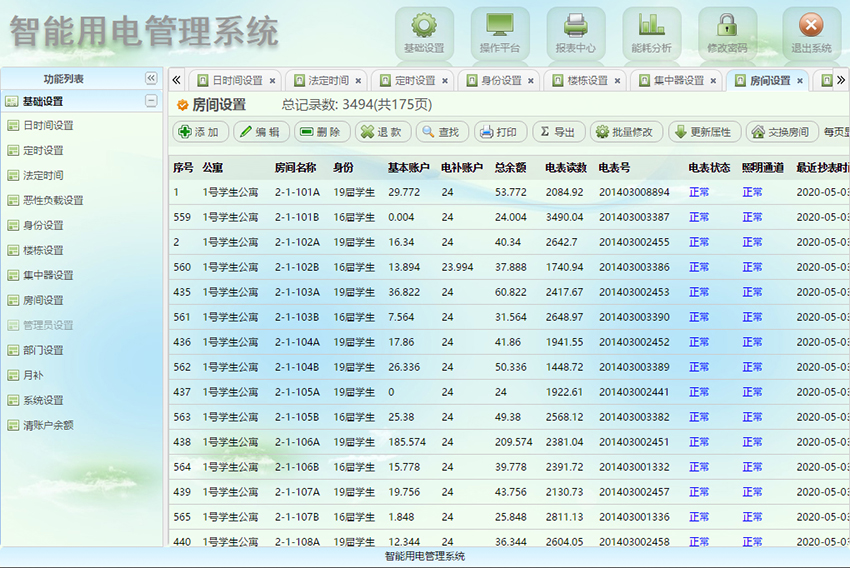This screenshot has width=850, height=568.
Task: Open the 操作平台 monitor icon
Action: [500, 26]
